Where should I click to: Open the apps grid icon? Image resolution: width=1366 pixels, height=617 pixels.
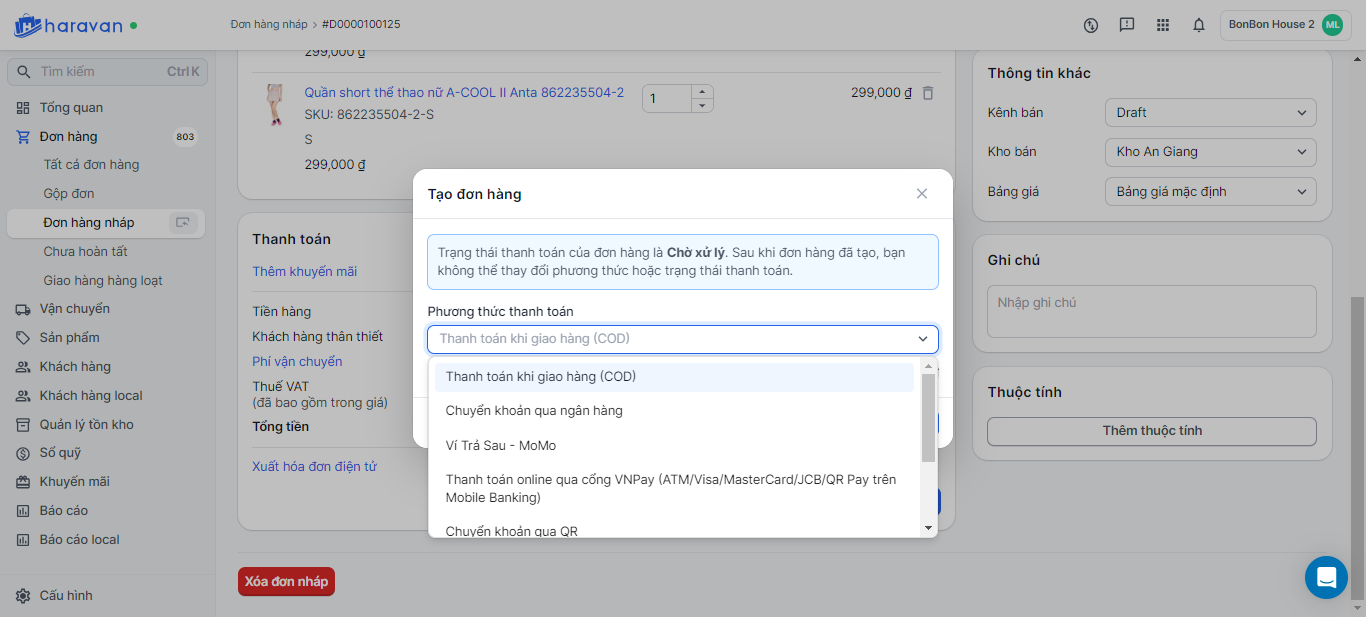coord(1162,25)
